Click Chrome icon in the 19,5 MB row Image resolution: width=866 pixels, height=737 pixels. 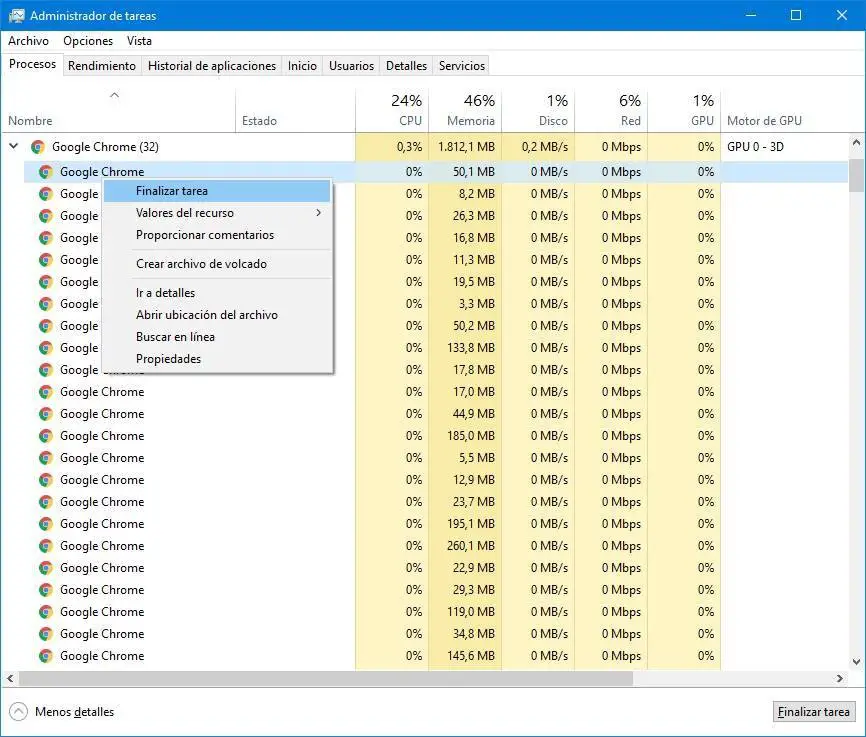point(46,282)
